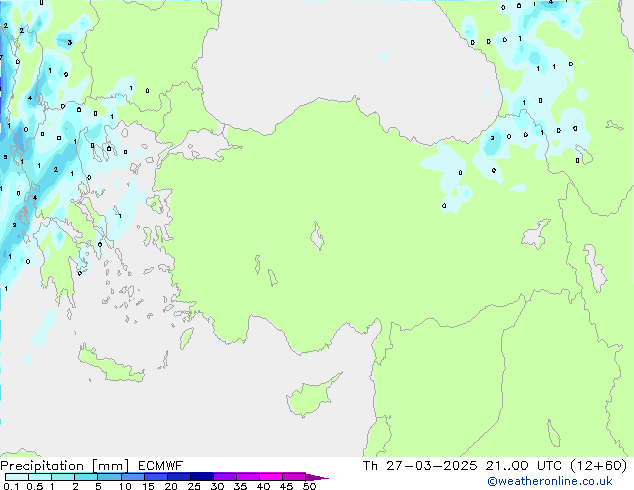Click the '45' legend scale label
The height and width of the screenshot is (490, 634).
click(286, 486)
